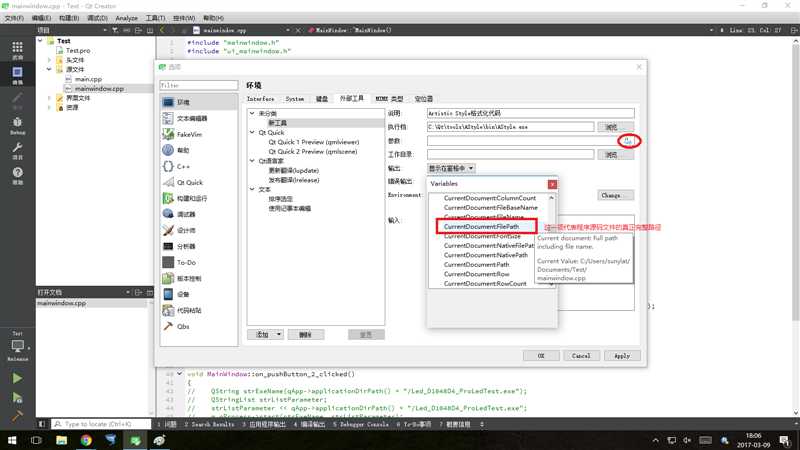Click OK in options dialog
Image resolution: width=800 pixels, height=450 pixels.
[x=541, y=356]
